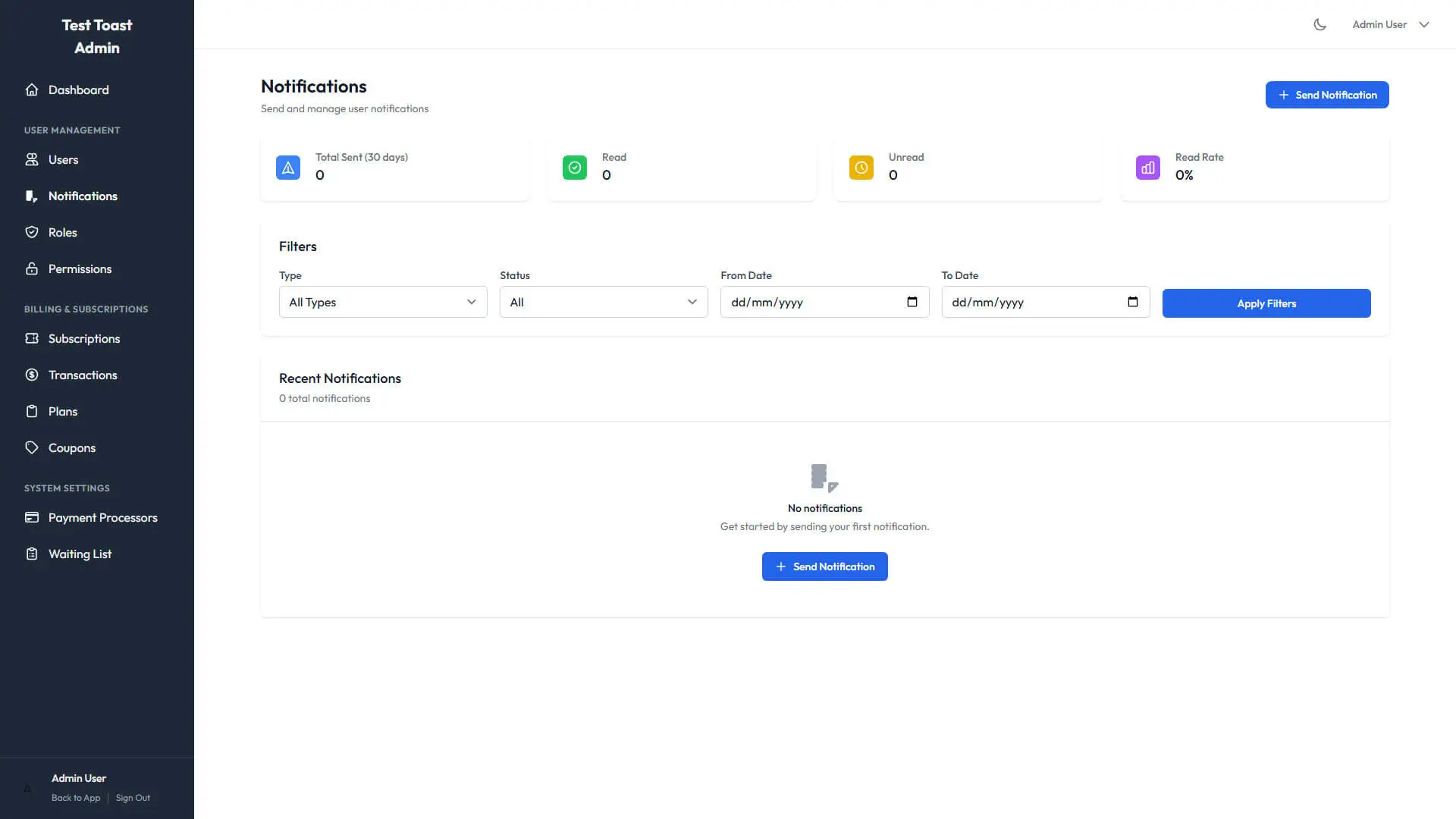Click the purple Read Rate chart icon
The height and width of the screenshot is (819, 1456).
coord(1148,168)
